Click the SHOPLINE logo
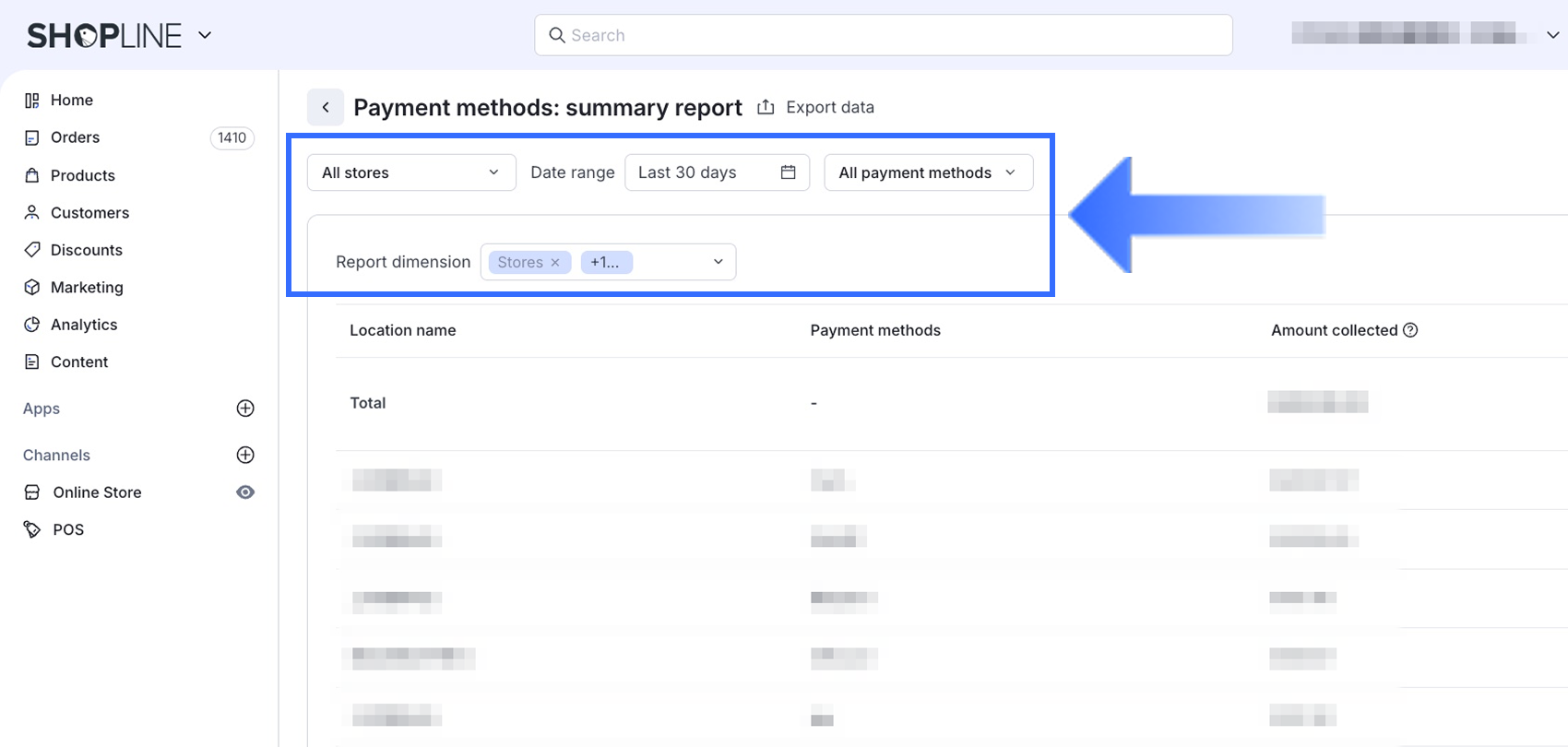The height and width of the screenshot is (747, 1568). coord(104,36)
